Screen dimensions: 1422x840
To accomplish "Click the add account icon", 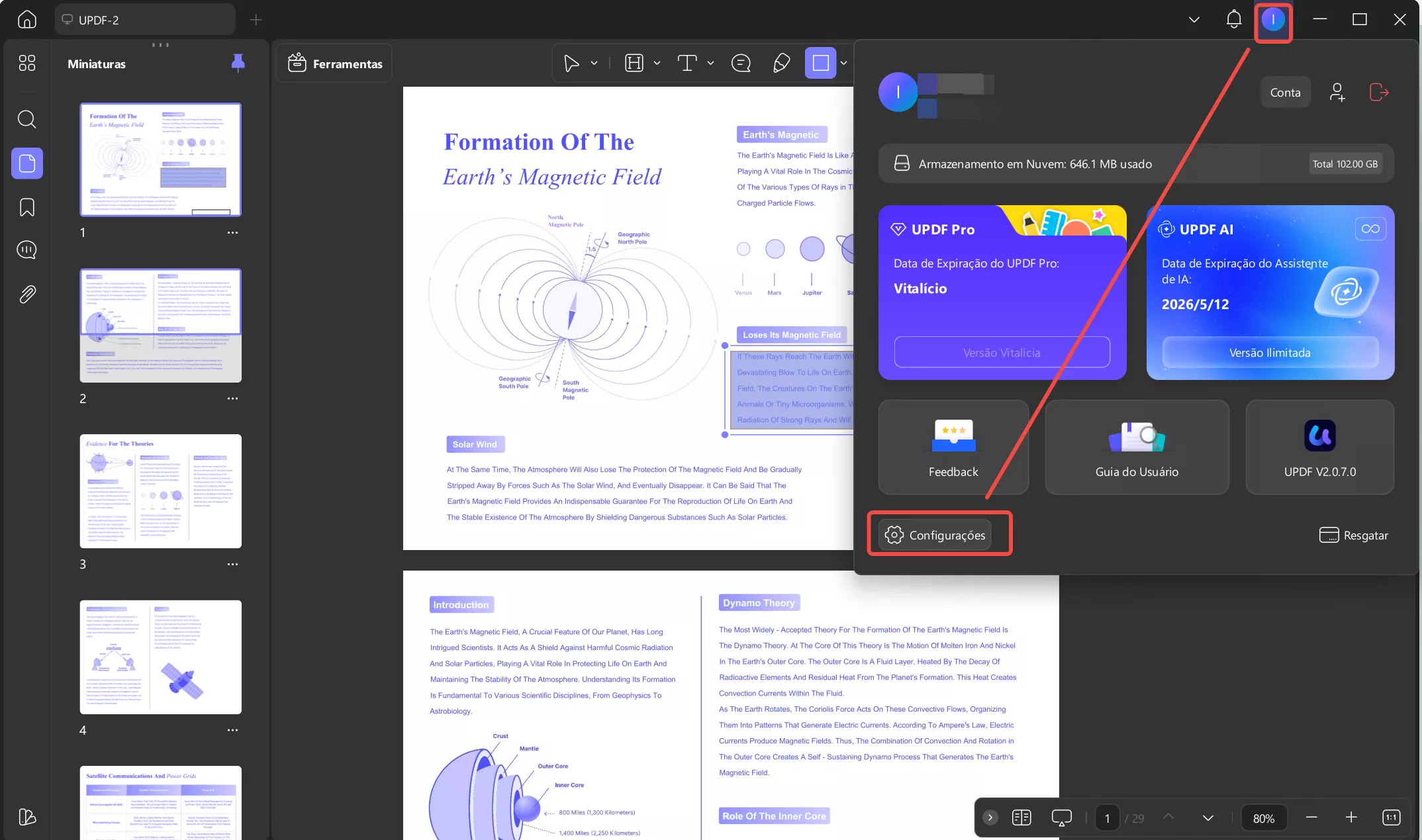I will (1337, 93).
